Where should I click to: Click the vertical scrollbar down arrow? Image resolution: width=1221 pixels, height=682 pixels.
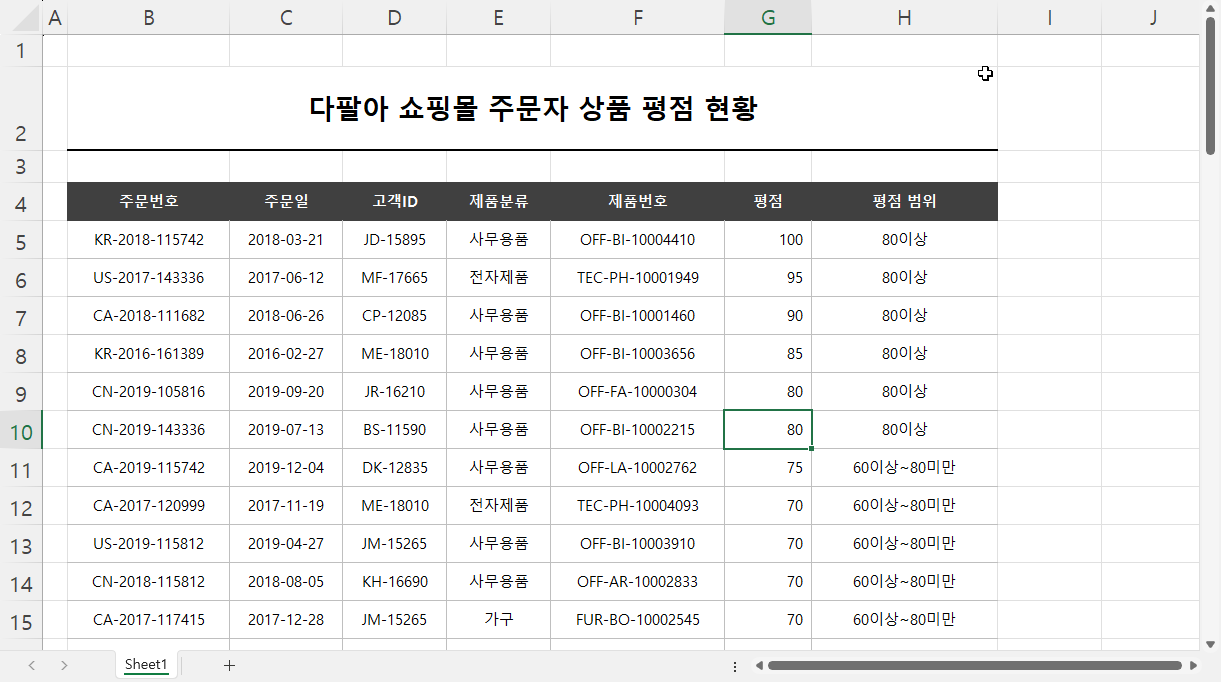click(1210, 644)
